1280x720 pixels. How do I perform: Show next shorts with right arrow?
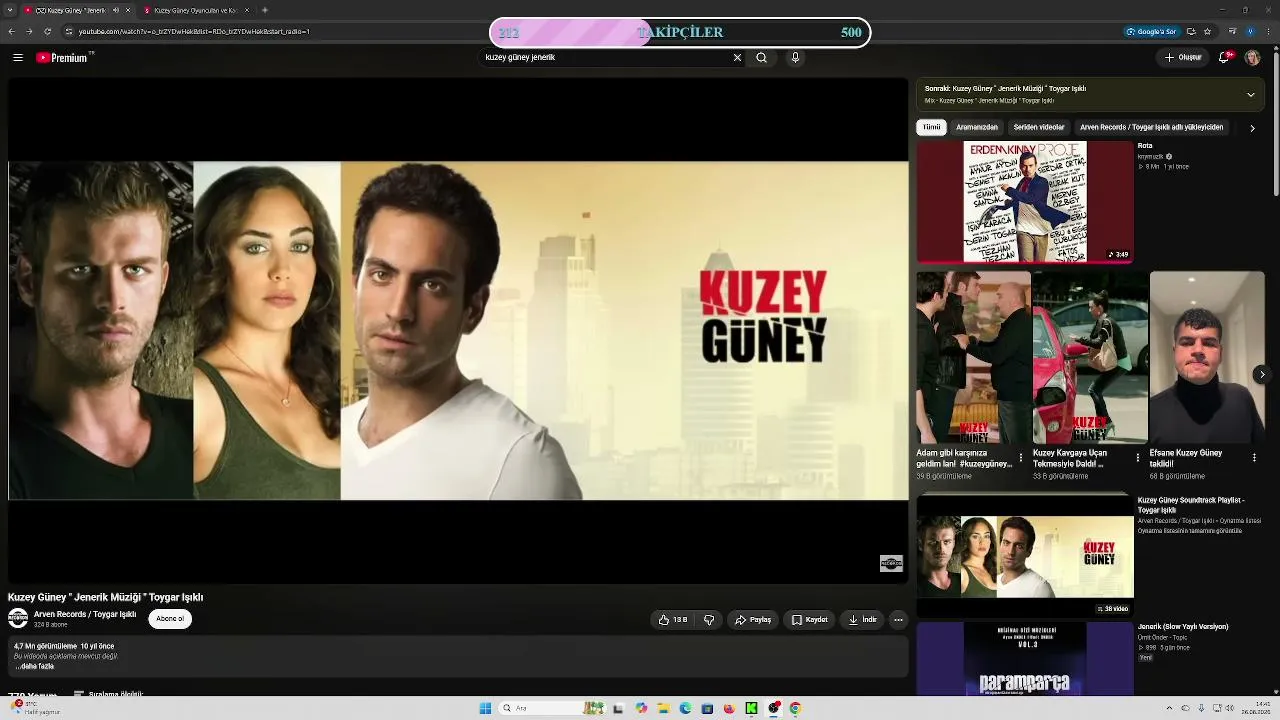pyautogui.click(x=1262, y=374)
